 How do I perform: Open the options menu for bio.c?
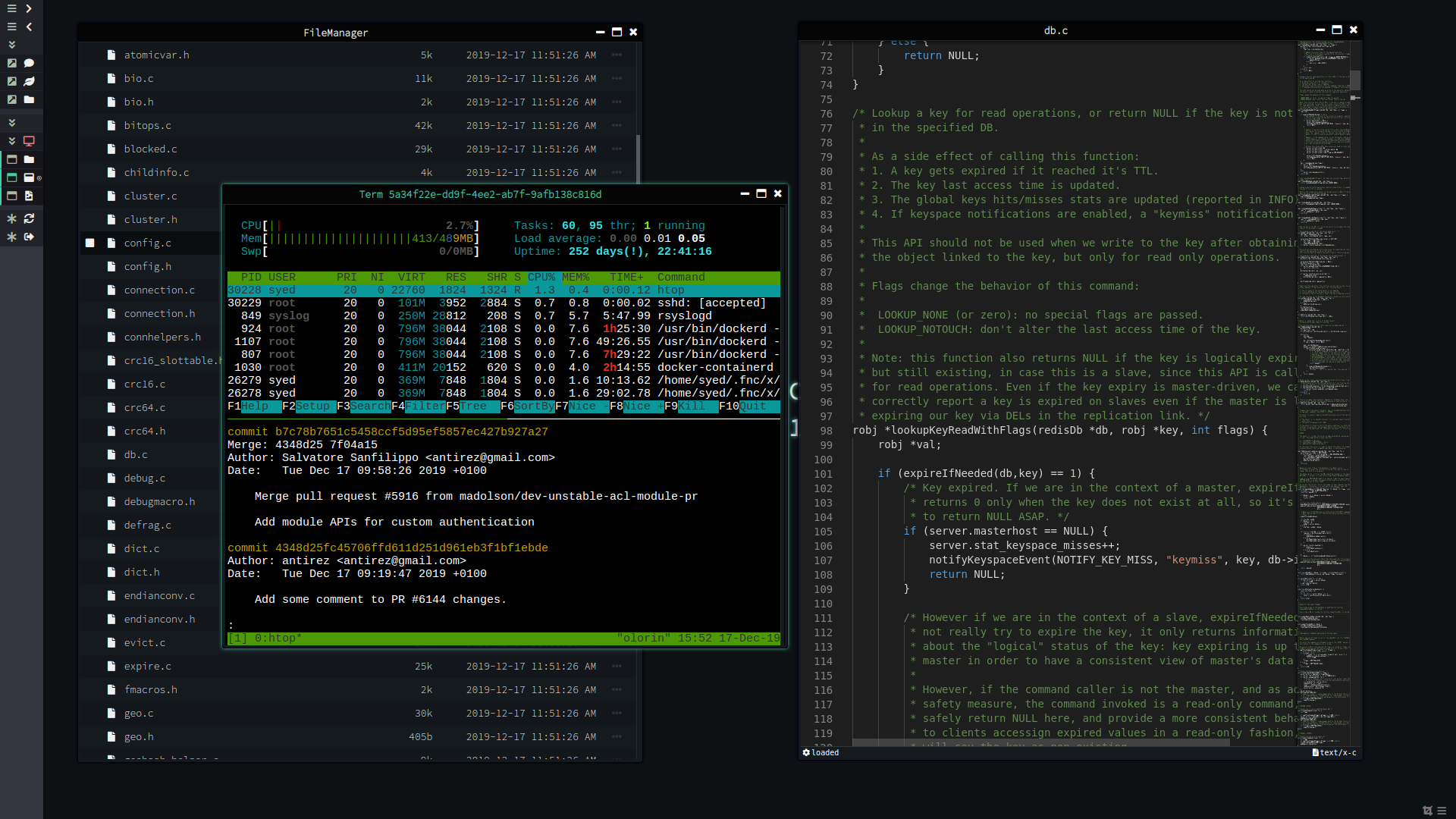point(617,78)
